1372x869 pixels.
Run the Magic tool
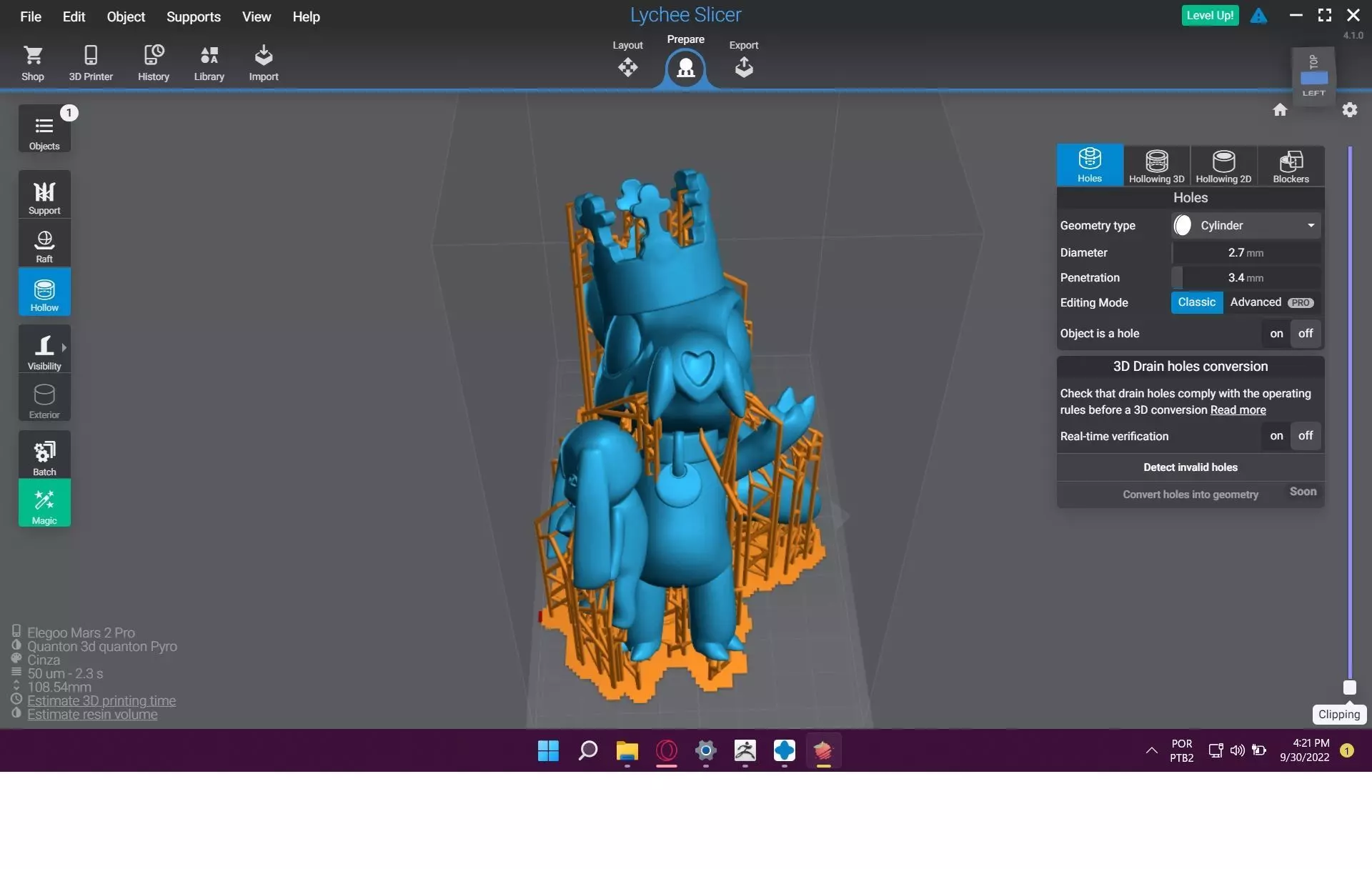point(44,504)
